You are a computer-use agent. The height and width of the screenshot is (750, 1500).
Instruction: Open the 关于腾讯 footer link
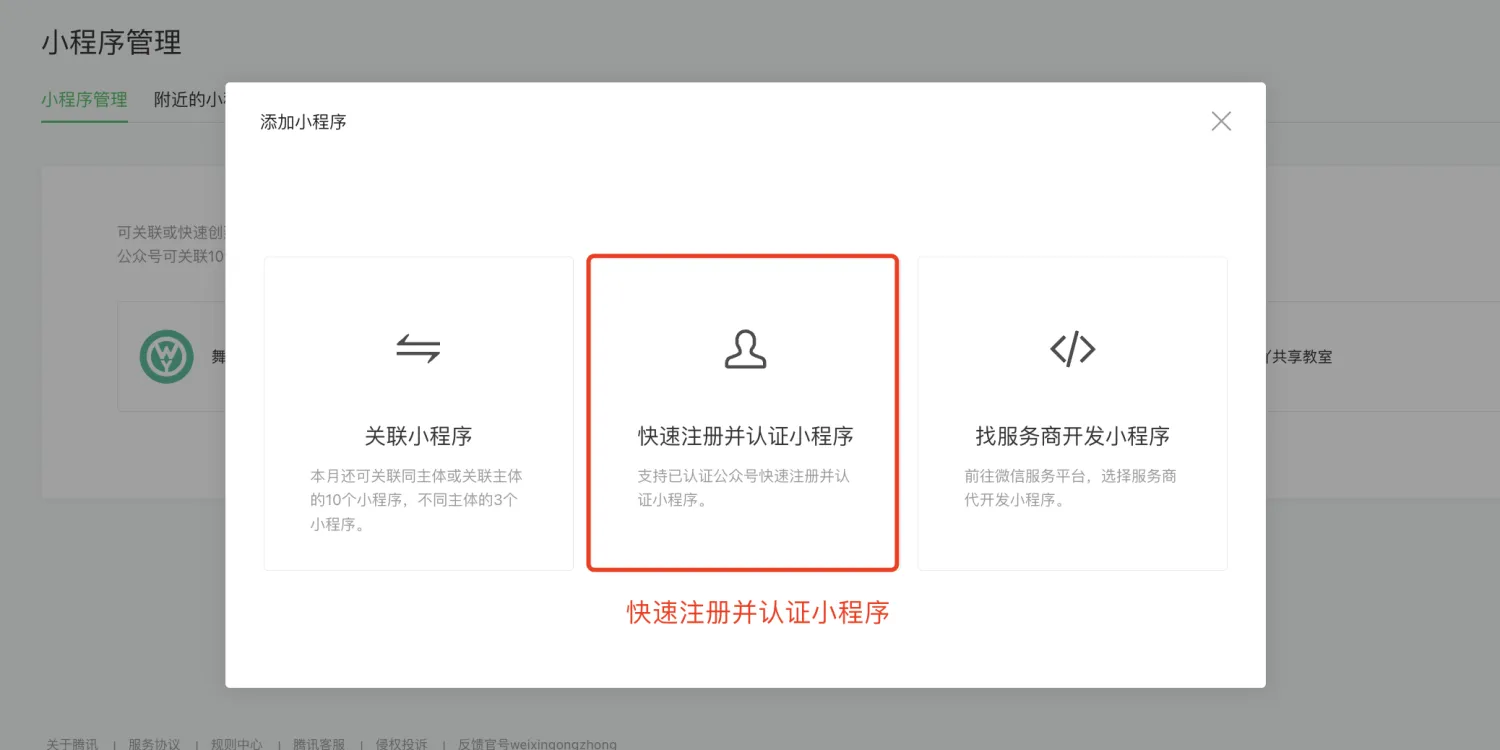(72, 744)
